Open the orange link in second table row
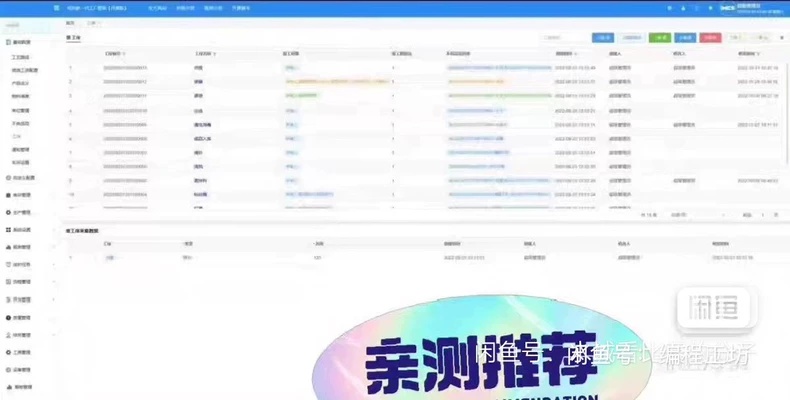 tap(337, 82)
